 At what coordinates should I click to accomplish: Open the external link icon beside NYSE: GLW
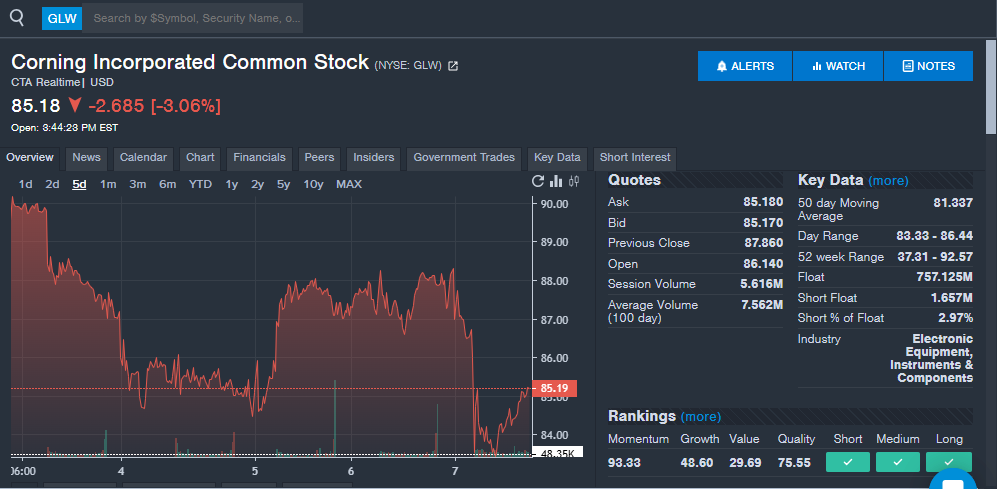pos(453,66)
